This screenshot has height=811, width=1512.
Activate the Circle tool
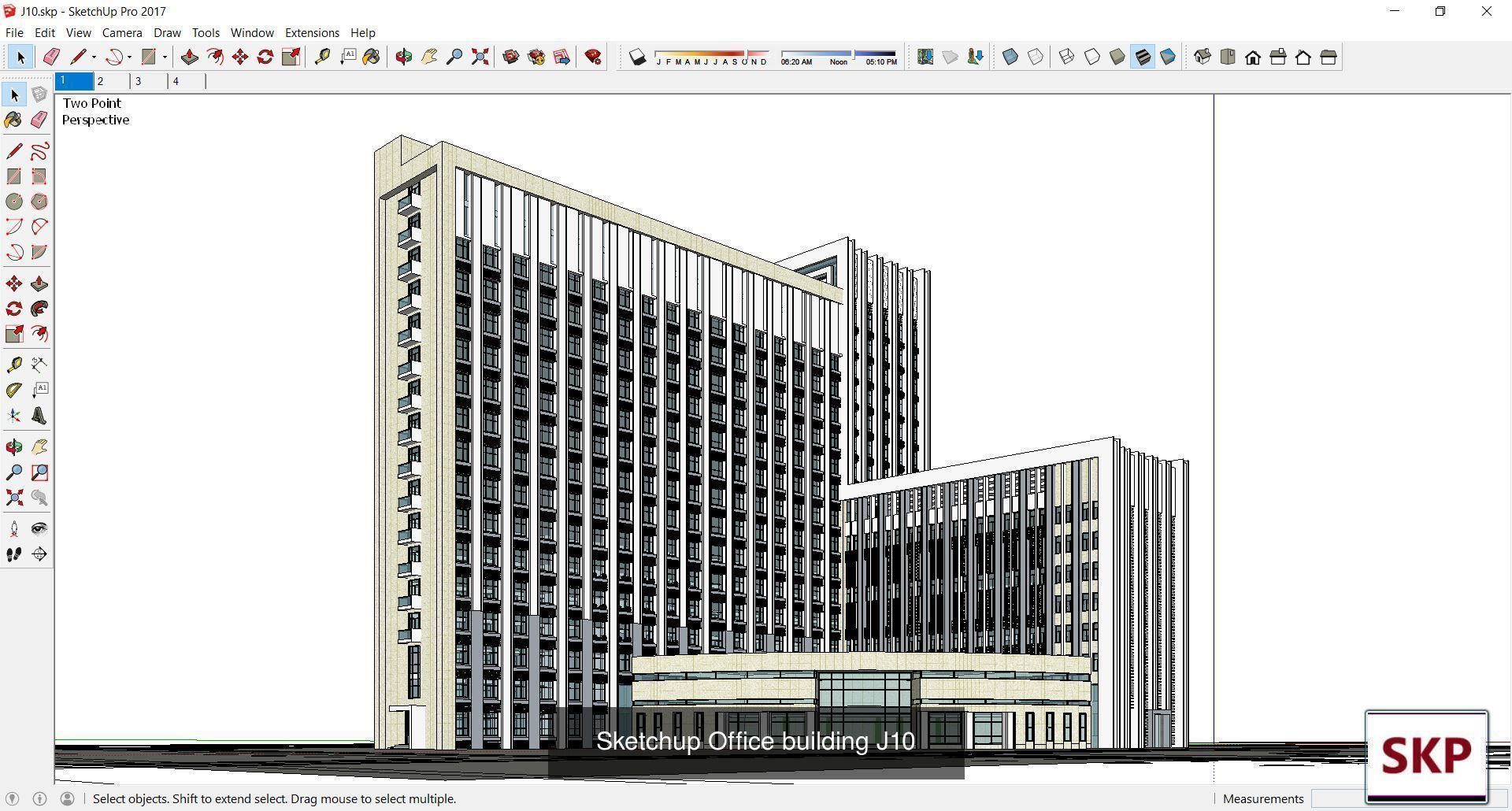coord(14,202)
